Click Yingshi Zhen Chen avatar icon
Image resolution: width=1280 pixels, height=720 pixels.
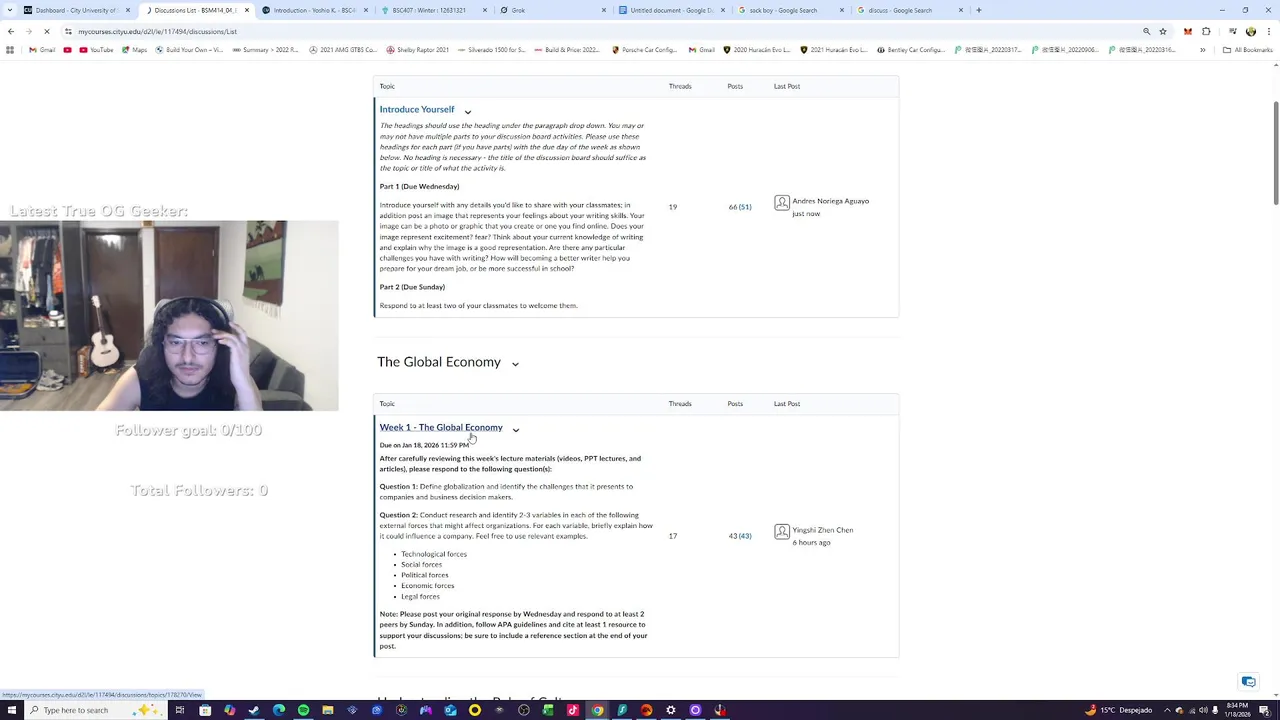click(x=782, y=532)
